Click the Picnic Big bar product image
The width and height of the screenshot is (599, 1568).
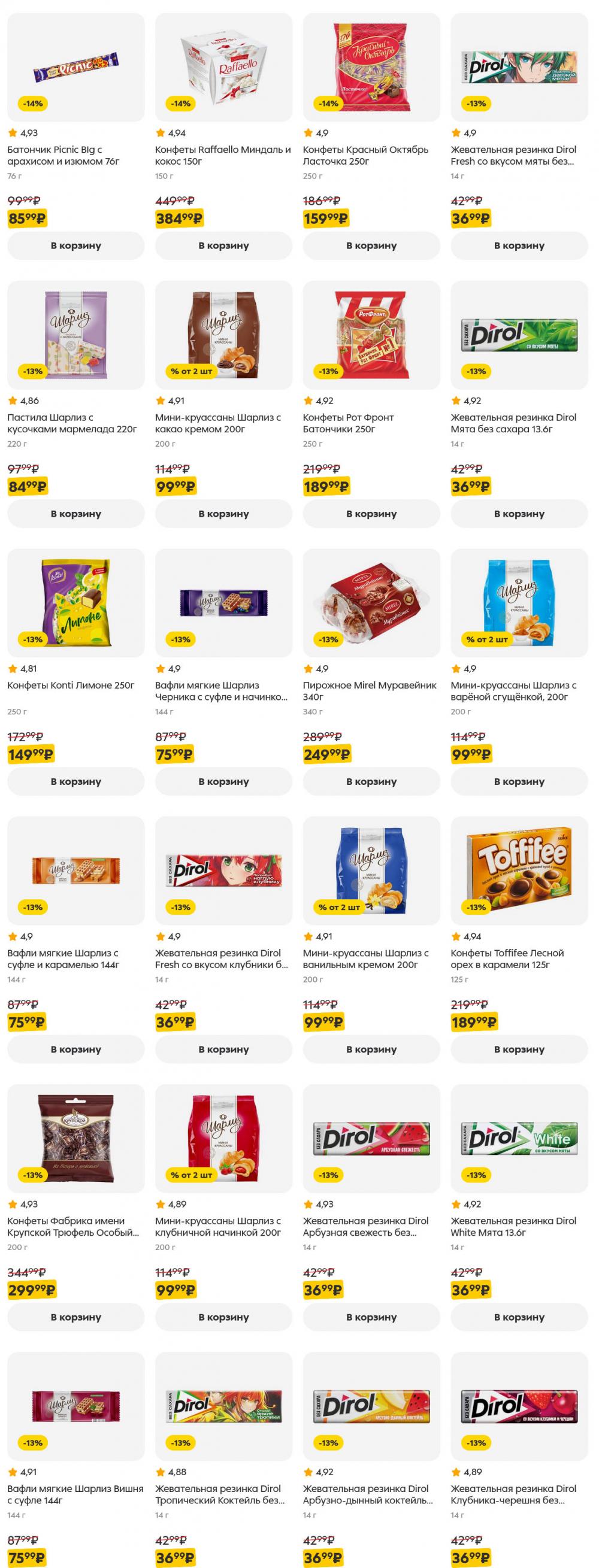[x=75, y=67]
